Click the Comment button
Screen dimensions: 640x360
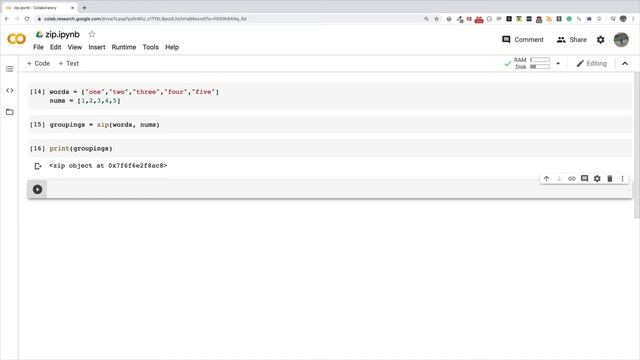click(523, 40)
